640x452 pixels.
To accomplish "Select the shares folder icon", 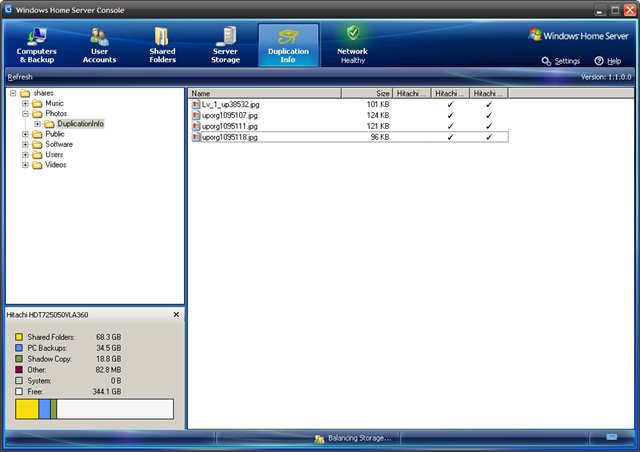I will click(x=25, y=93).
